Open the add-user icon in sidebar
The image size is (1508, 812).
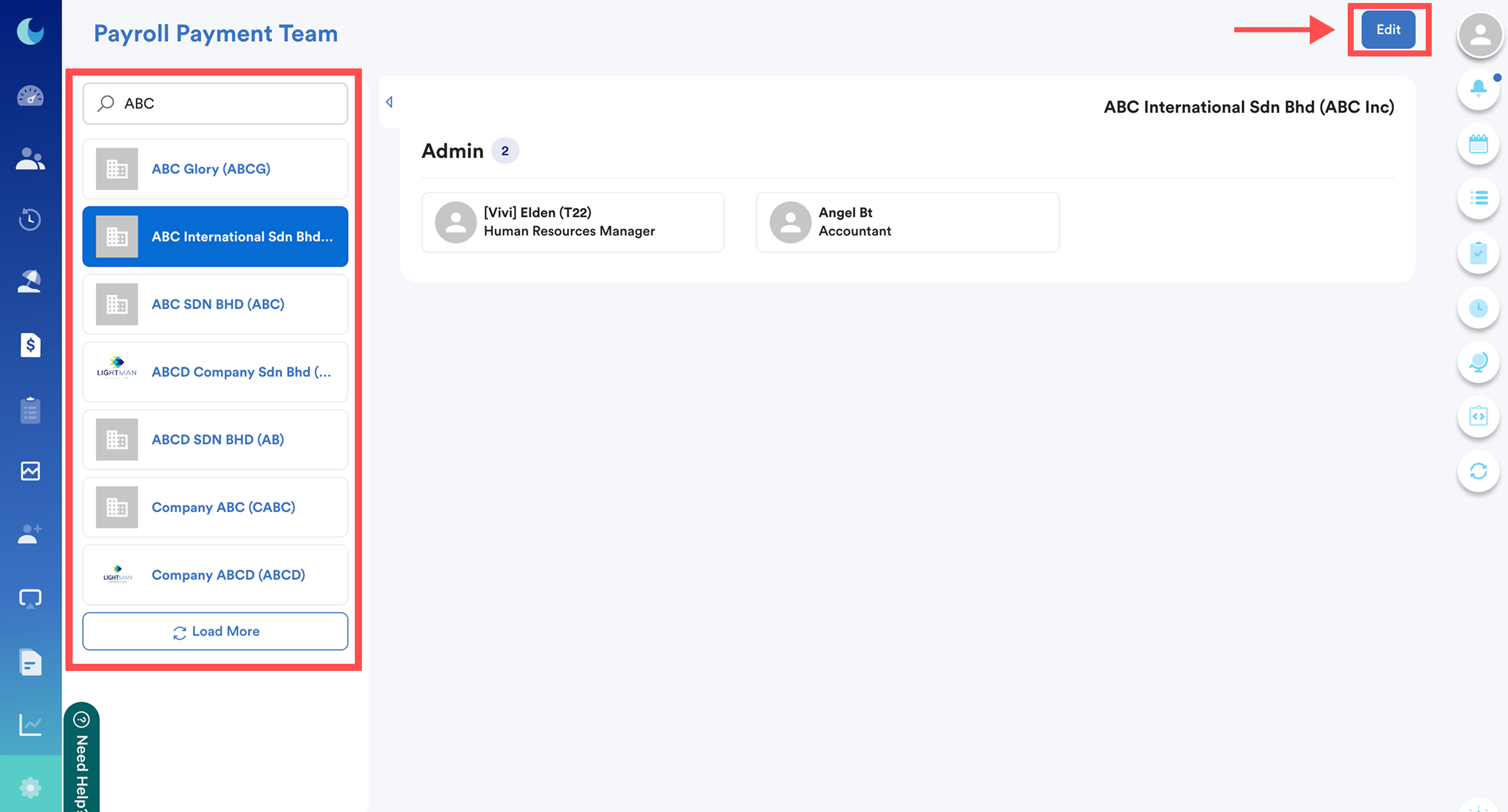pyautogui.click(x=30, y=534)
